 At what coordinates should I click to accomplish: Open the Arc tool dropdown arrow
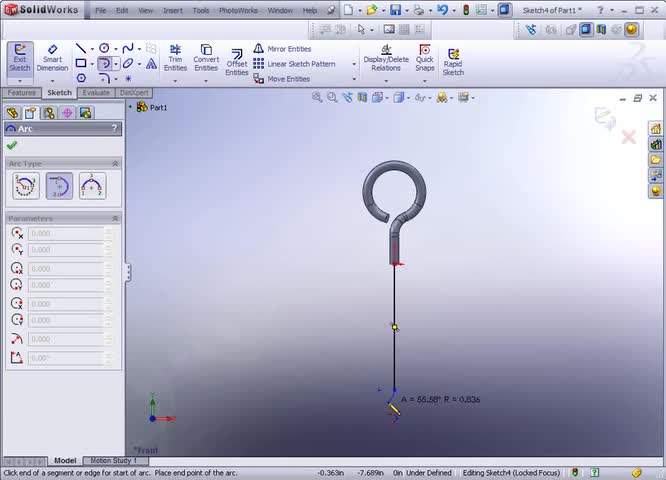(x=116, y=64)
